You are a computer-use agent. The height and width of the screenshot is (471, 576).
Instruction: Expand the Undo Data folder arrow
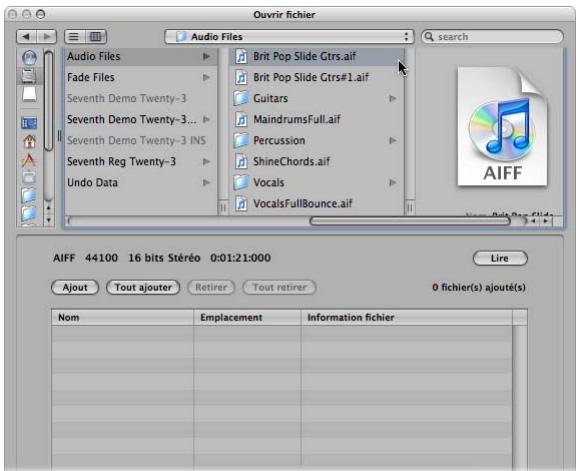[x=206, y=183]
